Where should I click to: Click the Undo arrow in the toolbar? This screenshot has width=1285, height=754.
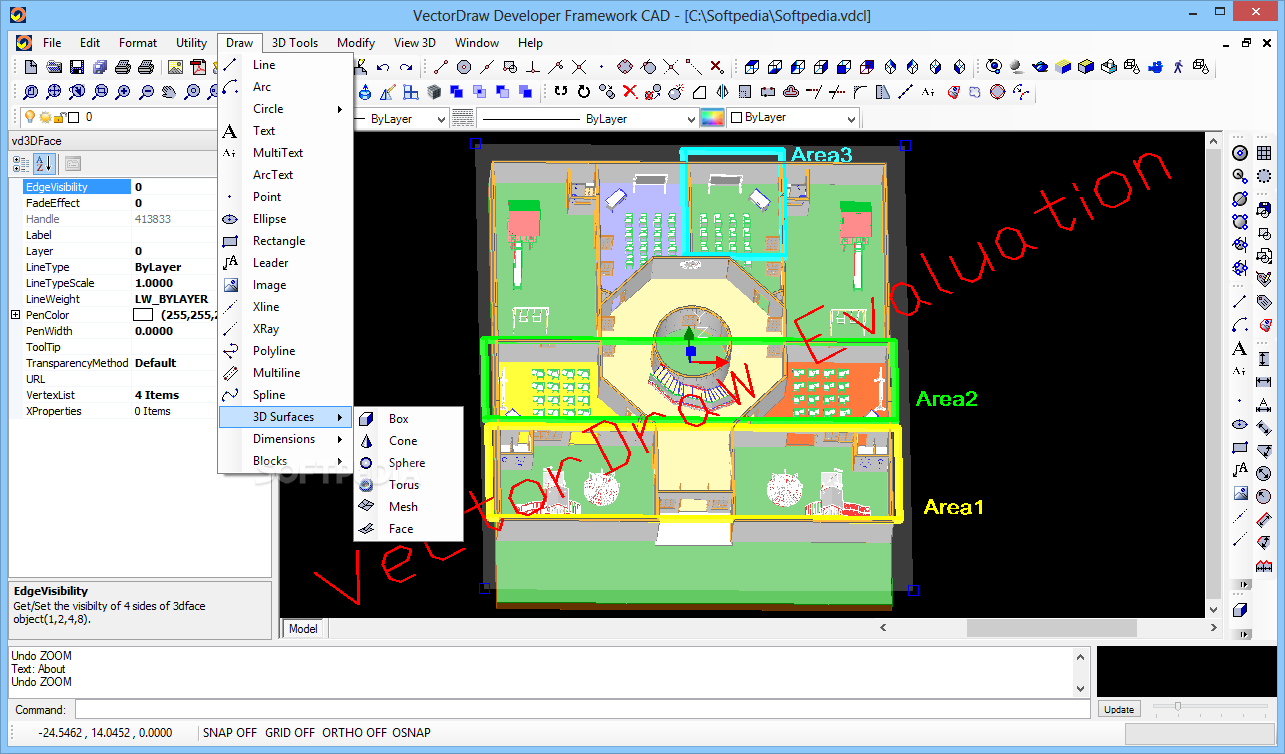tap(383, 67)
